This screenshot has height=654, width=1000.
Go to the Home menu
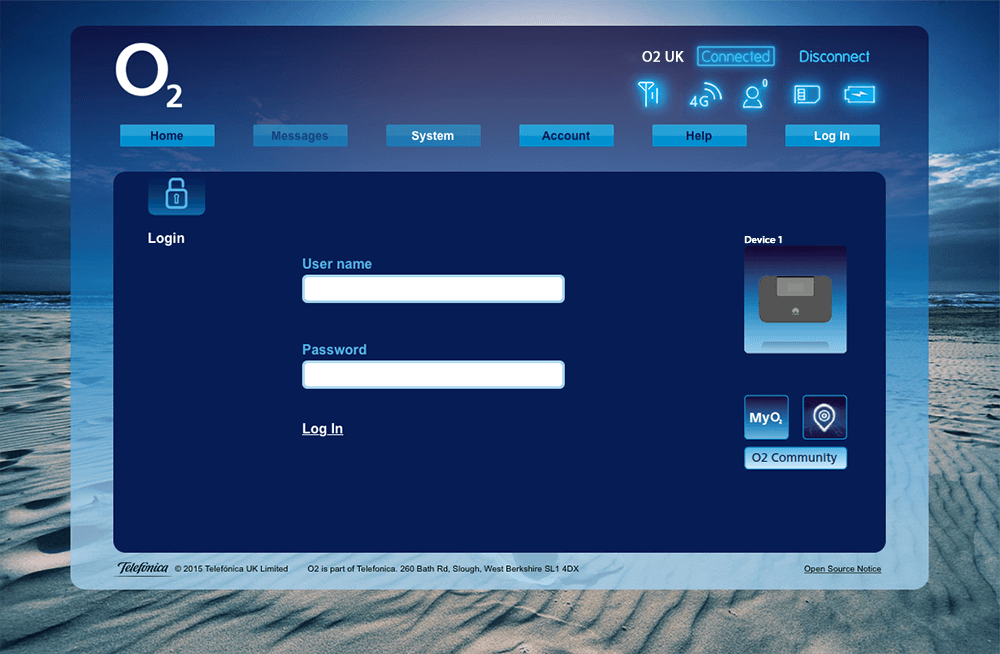click(167, 136)
